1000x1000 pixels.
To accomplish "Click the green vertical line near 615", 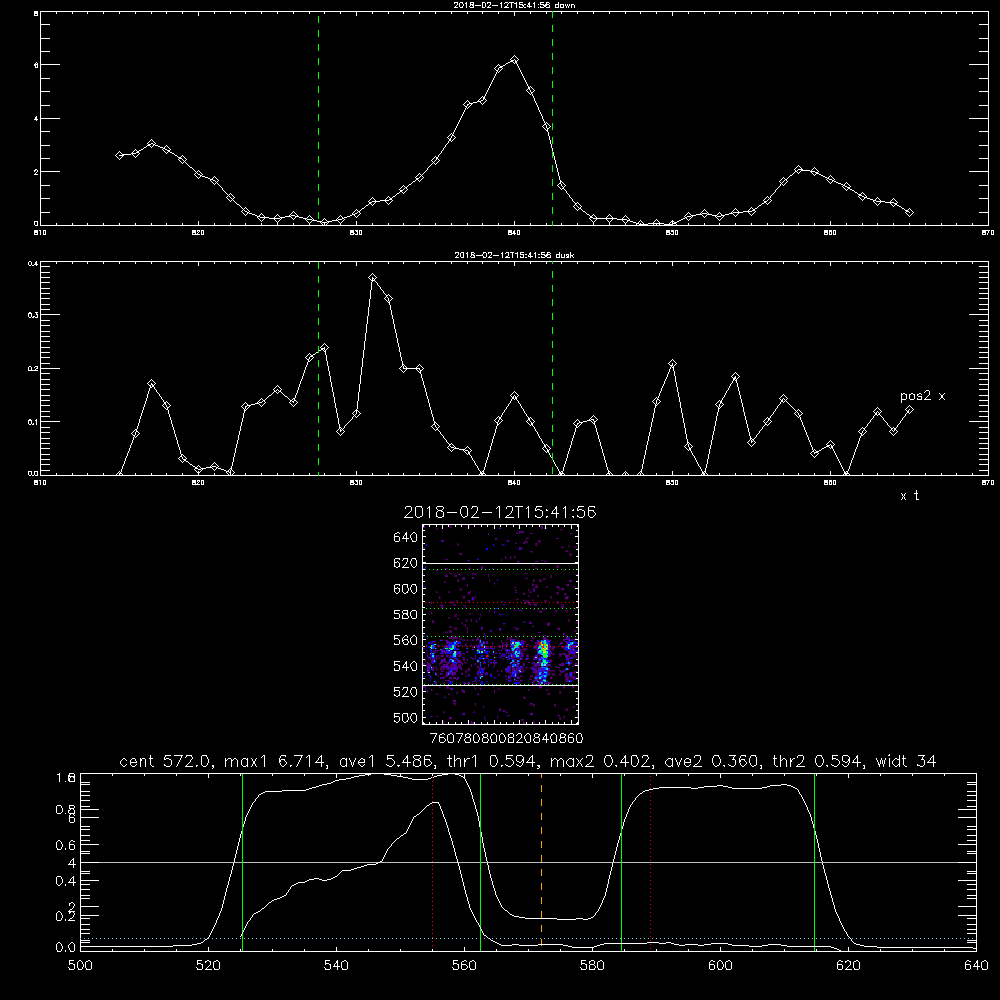I will [x=814, y=860].
